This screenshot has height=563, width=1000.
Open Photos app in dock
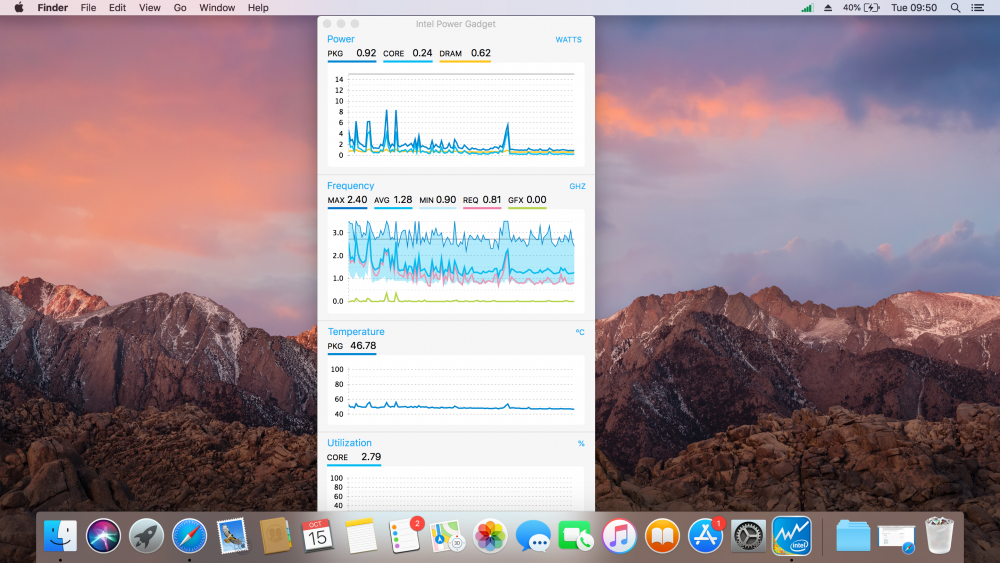490,536
